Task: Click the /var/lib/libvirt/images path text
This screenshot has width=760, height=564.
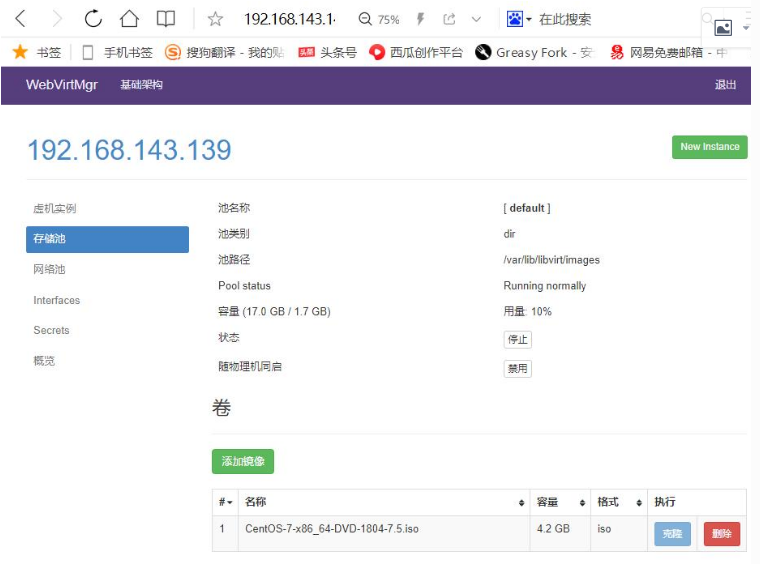Action: pyautogui.click(x=552, y=260)
